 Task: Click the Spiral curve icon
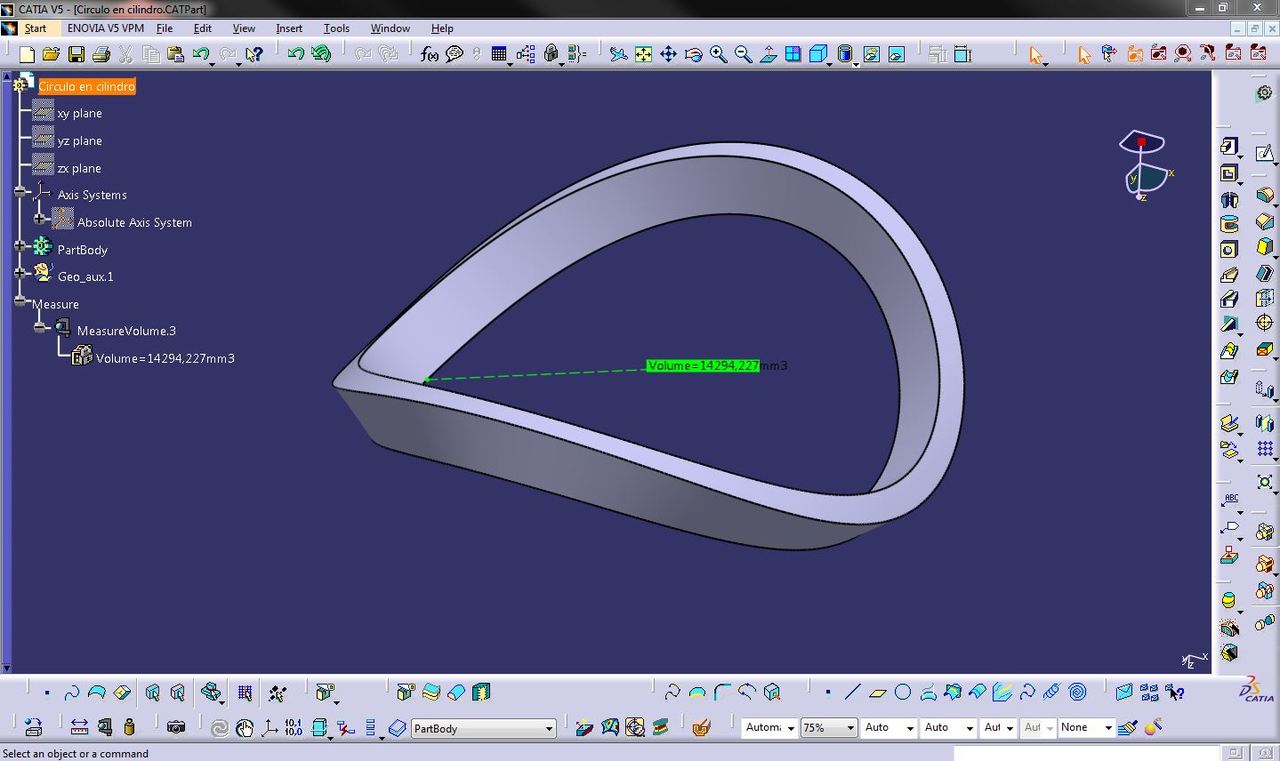1077,691
